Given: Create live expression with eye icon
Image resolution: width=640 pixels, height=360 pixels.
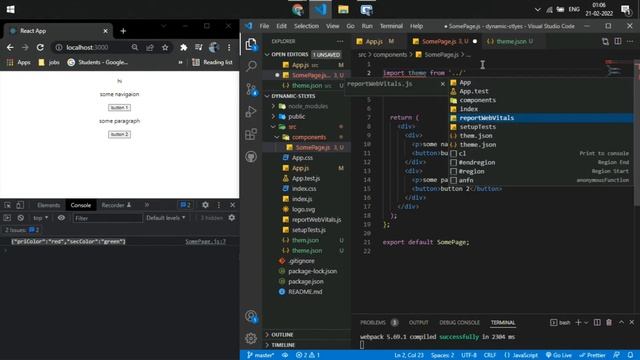Looking at the screenshot, I should (x=61, y=218).
